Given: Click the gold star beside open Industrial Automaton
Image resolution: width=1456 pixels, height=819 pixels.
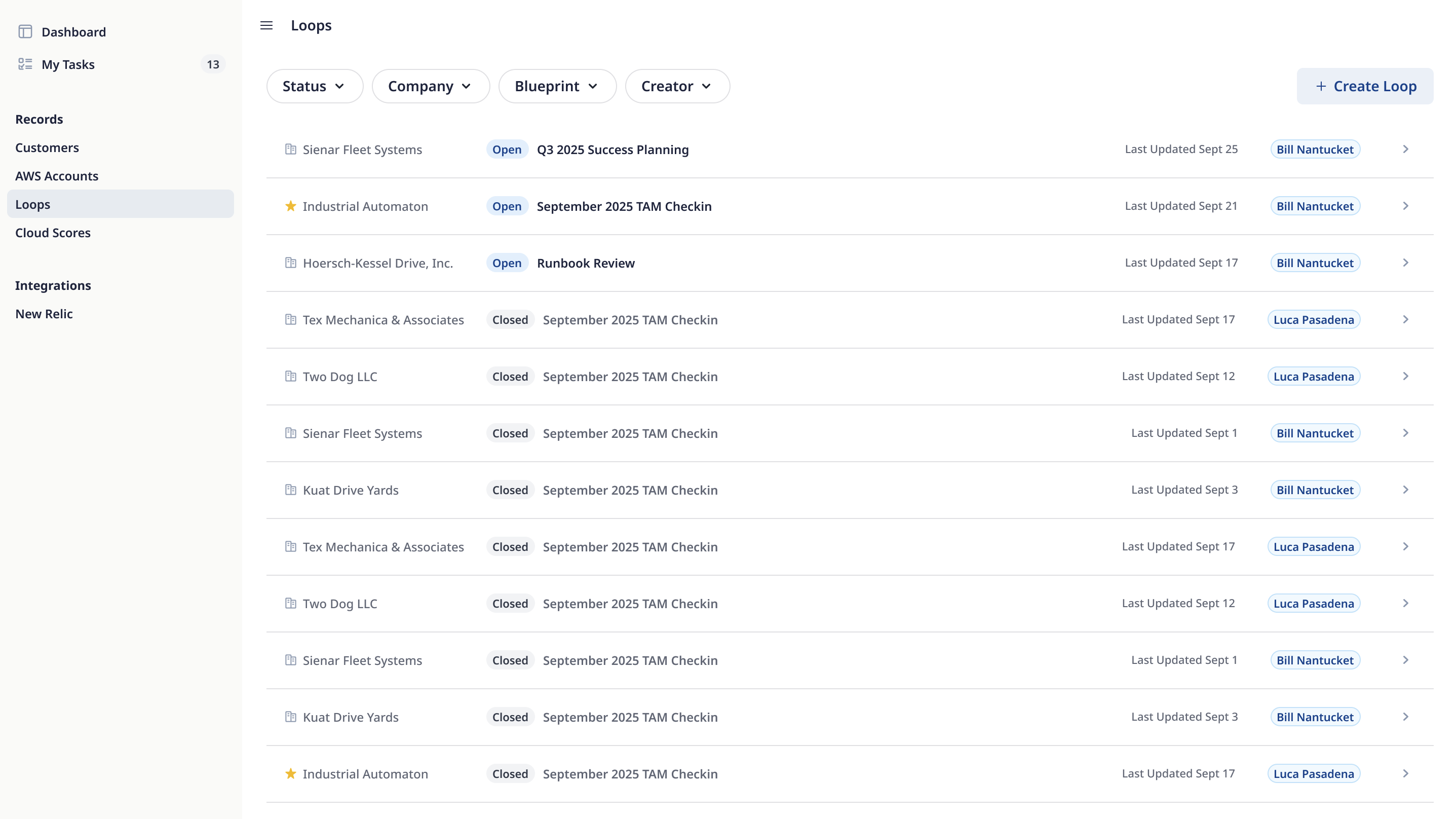Looking at the screenshot, I should coord(290,206).
